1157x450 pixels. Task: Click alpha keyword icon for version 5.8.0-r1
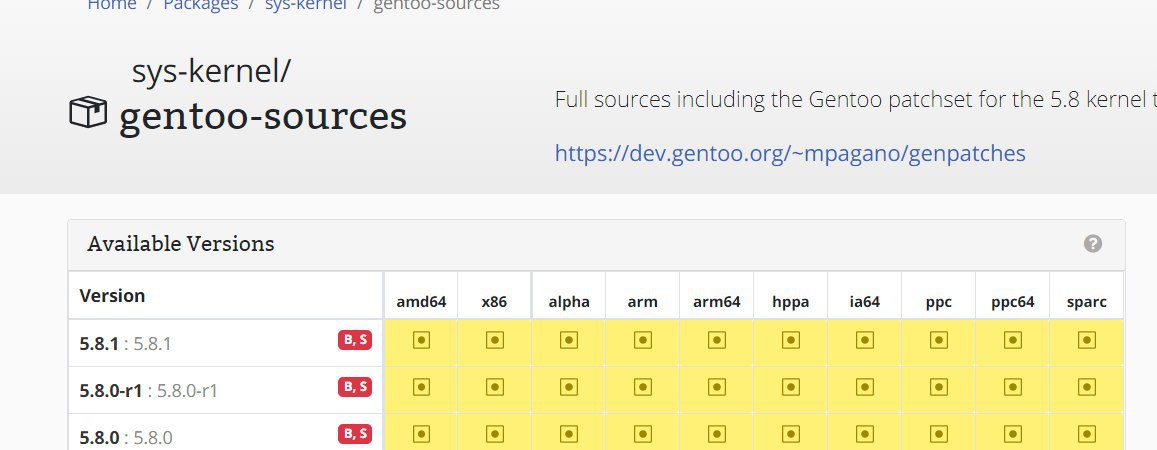point(568,387)
